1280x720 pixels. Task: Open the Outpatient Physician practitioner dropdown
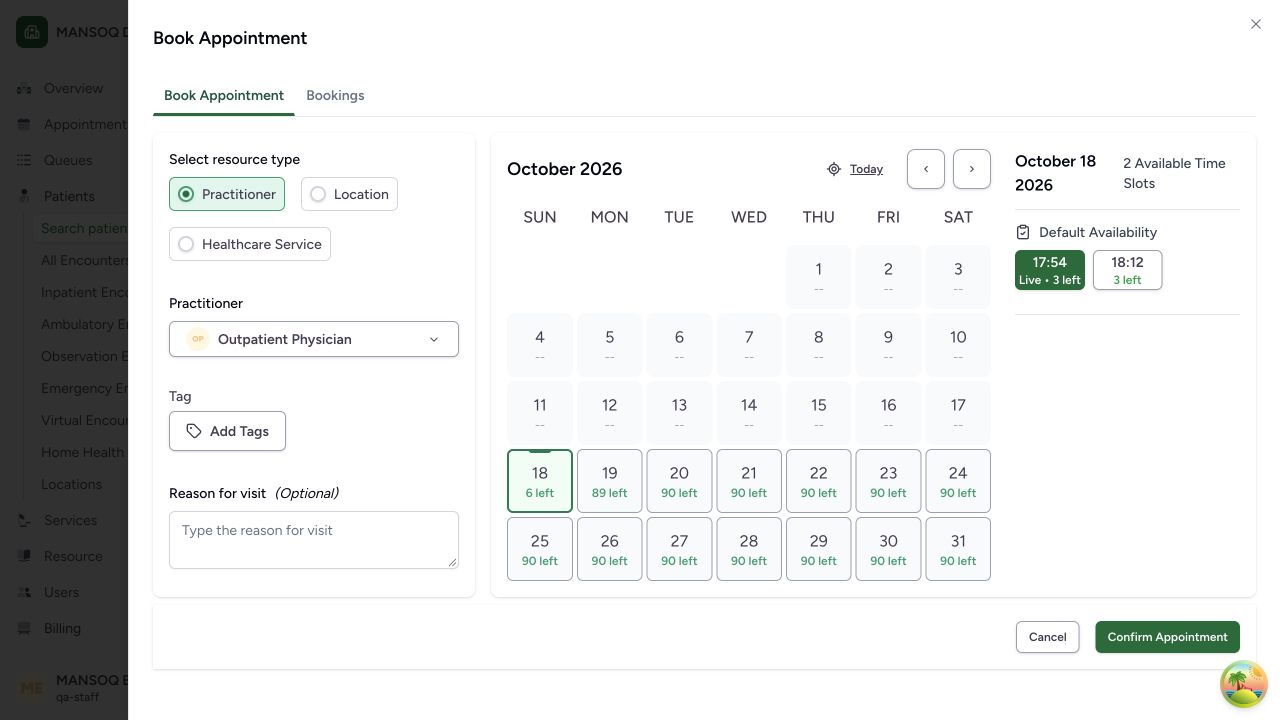314,339
